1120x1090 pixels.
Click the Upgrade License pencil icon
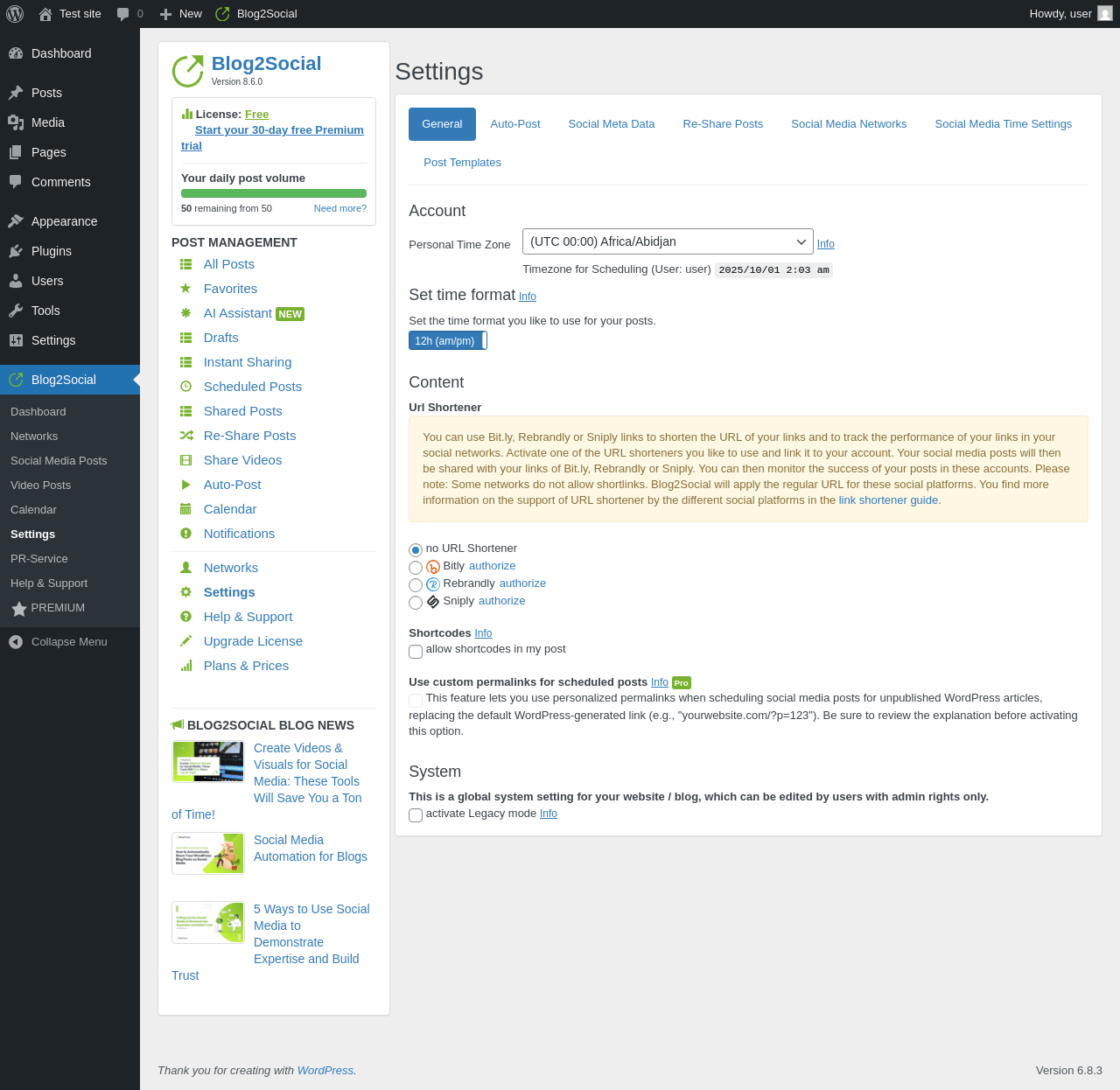(185, 641)
